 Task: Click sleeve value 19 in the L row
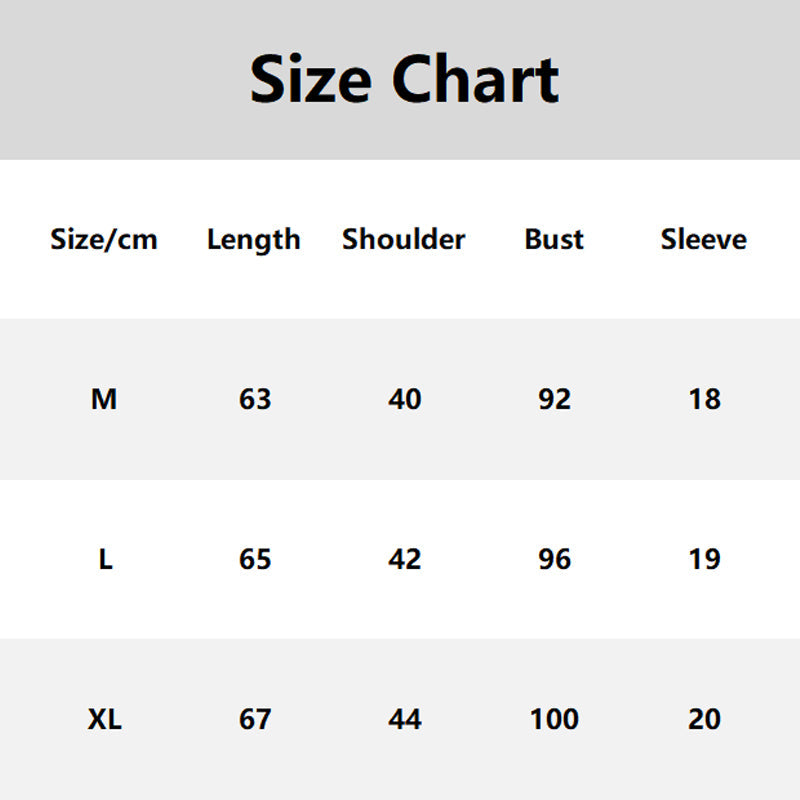pyautogui.click(x=704, y=560)
